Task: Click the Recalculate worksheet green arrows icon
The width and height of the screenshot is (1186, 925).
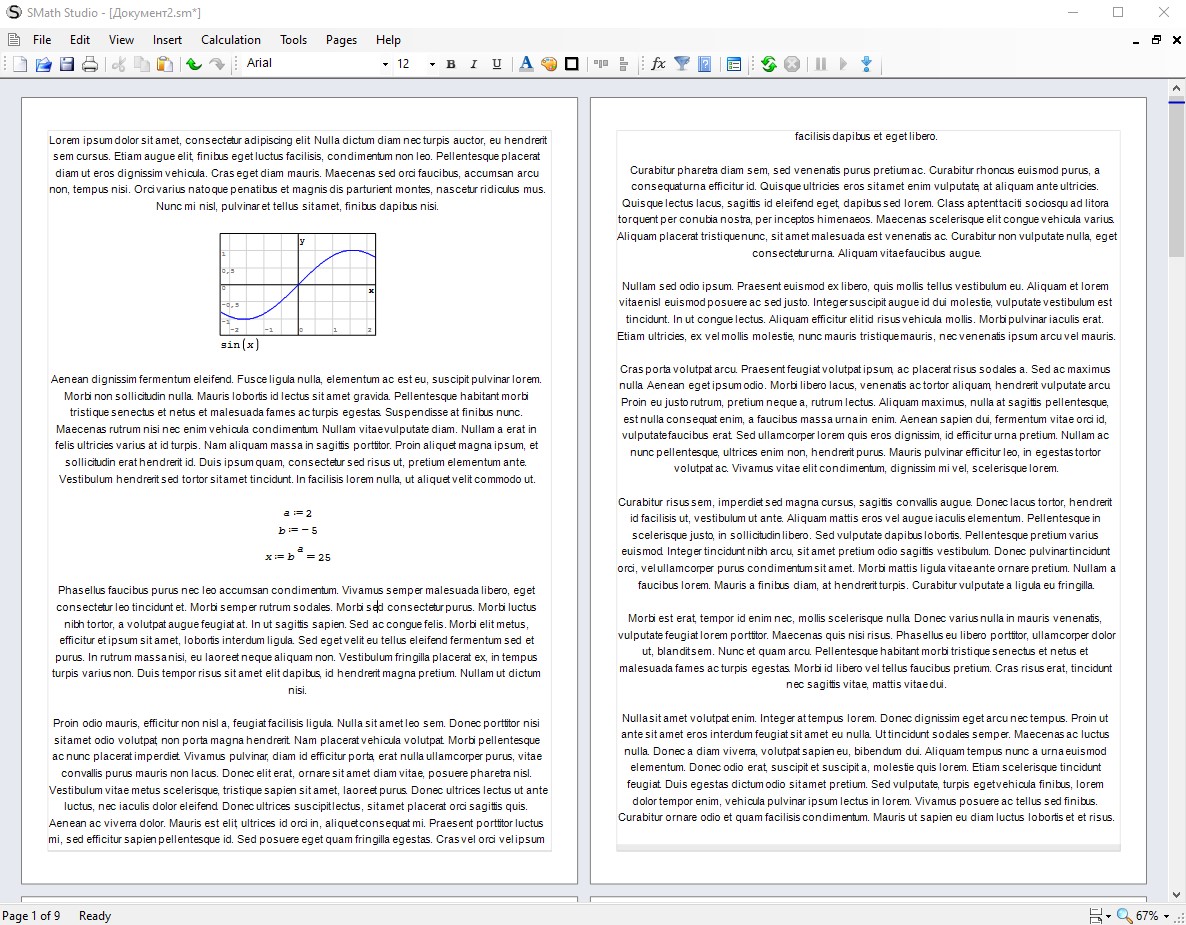Action: click(x=768, y=64)
